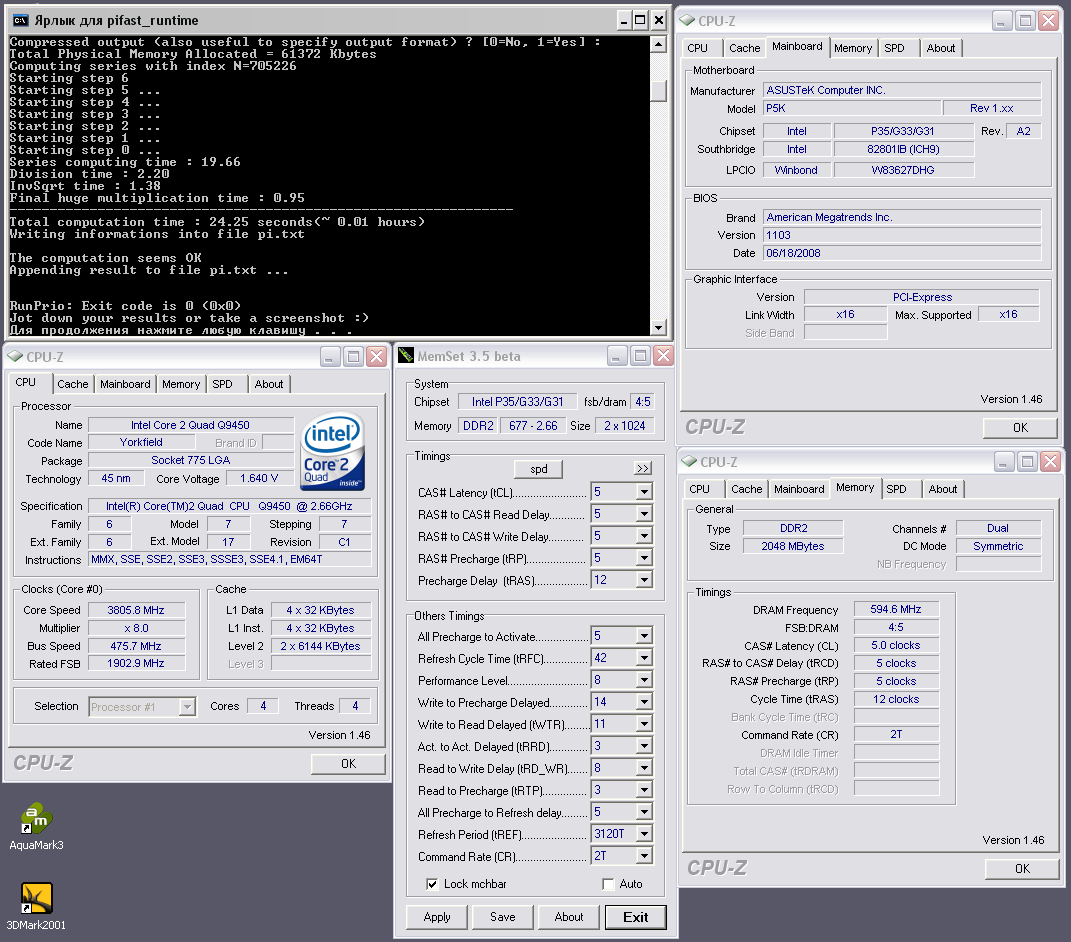Click the Core Speed 3805.8 MHz field

(136, 610)
